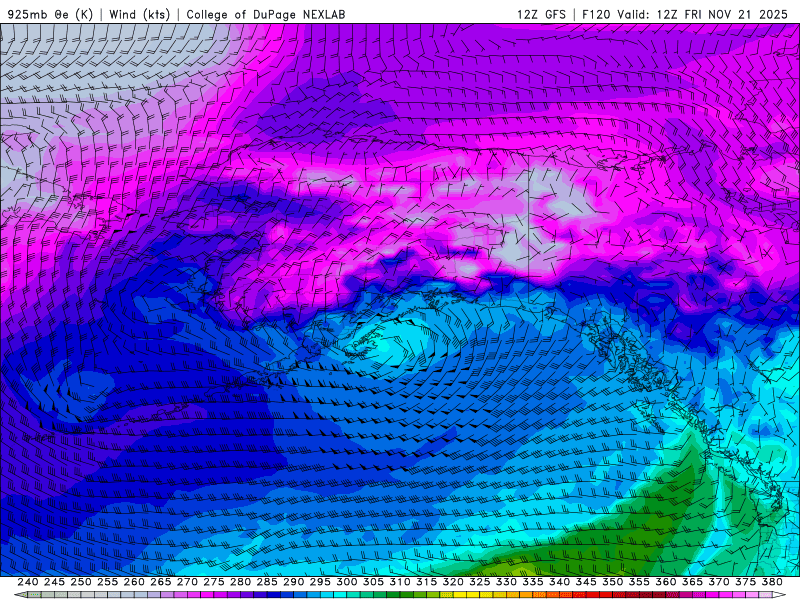
Task: Click the "12Z GFS" model run label
Action: 541,14
